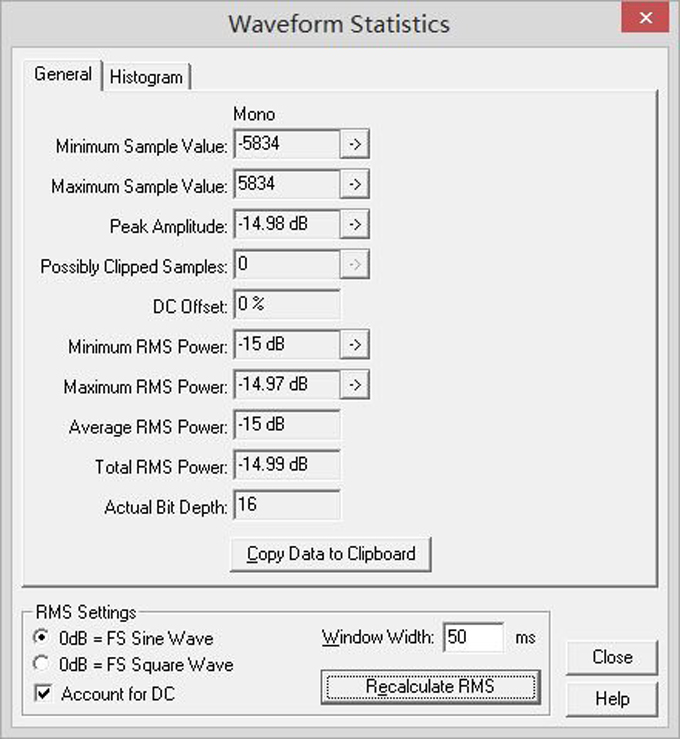Toggle Account for DC checkbox
680x739 pixels.
pyautogui.click(x=42, y=692)
